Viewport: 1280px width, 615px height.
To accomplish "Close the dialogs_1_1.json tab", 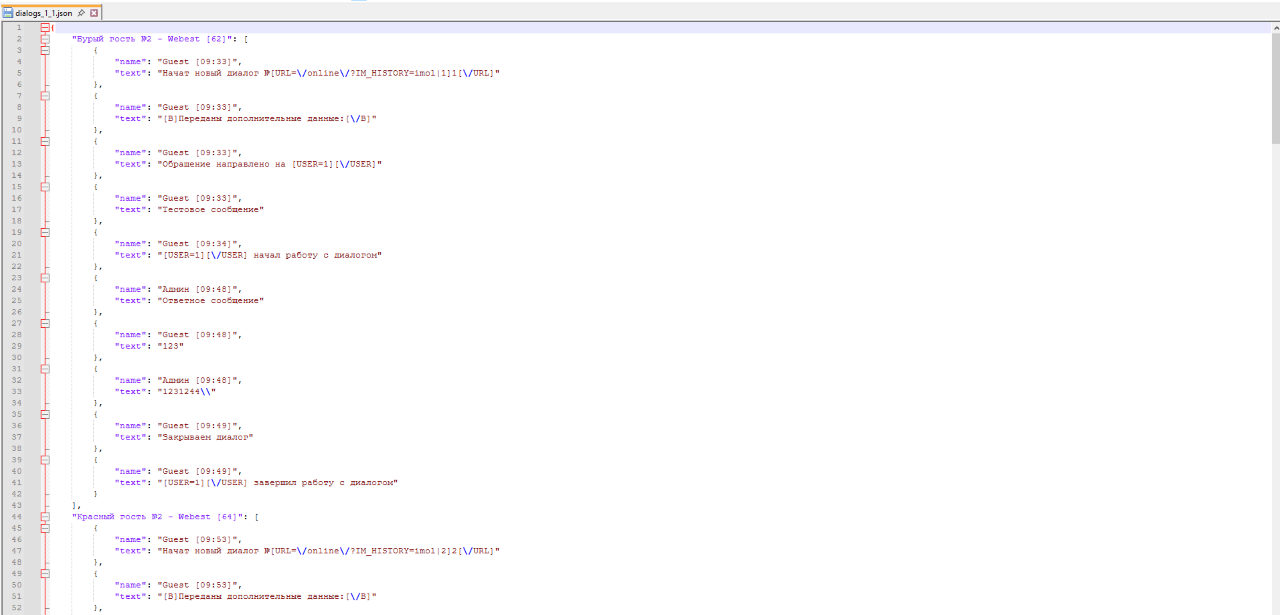I will [x=94, y=13].
